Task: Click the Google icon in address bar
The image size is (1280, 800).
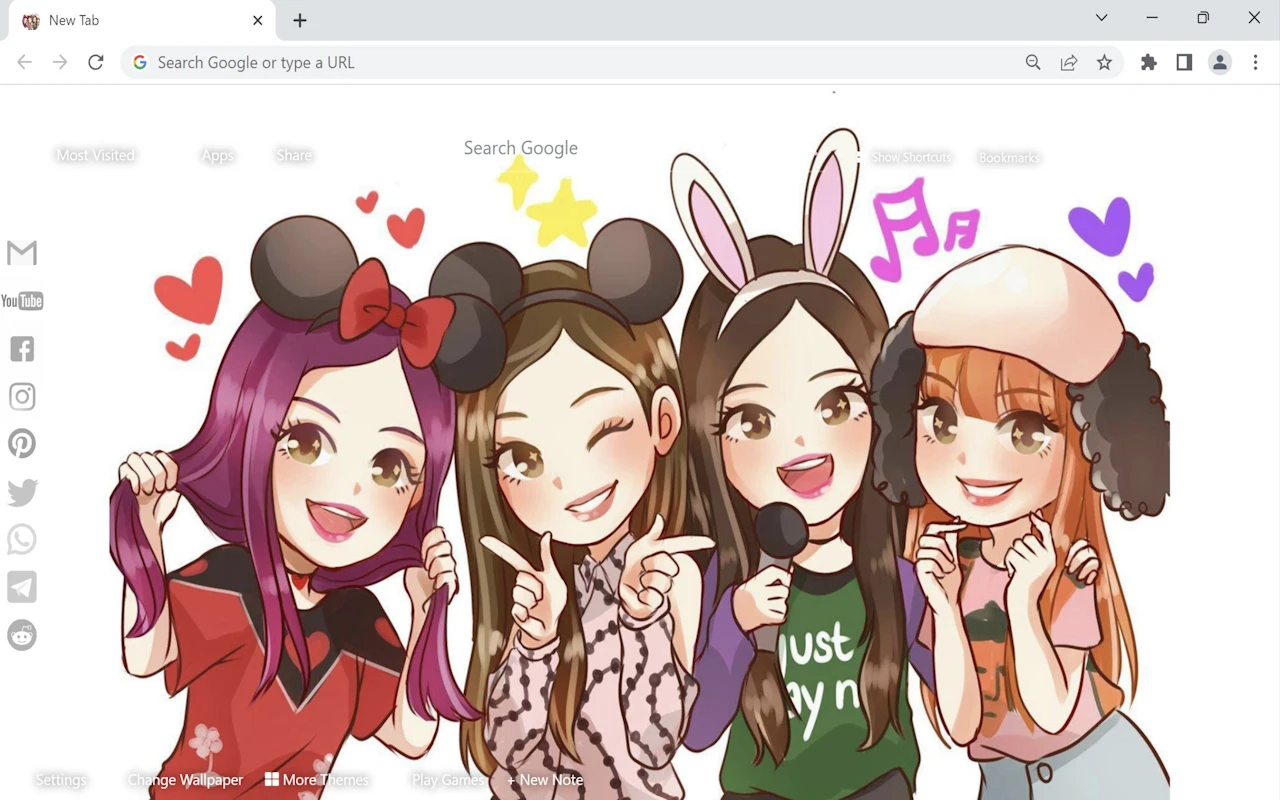Action: [140, 62]
